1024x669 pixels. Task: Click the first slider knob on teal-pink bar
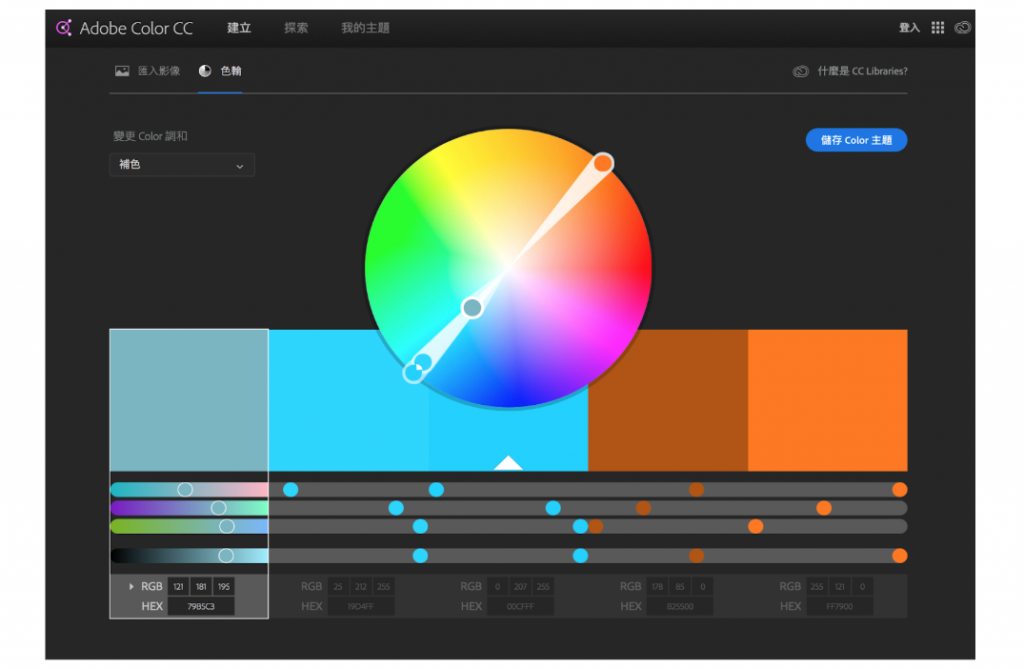pos(185,489)
